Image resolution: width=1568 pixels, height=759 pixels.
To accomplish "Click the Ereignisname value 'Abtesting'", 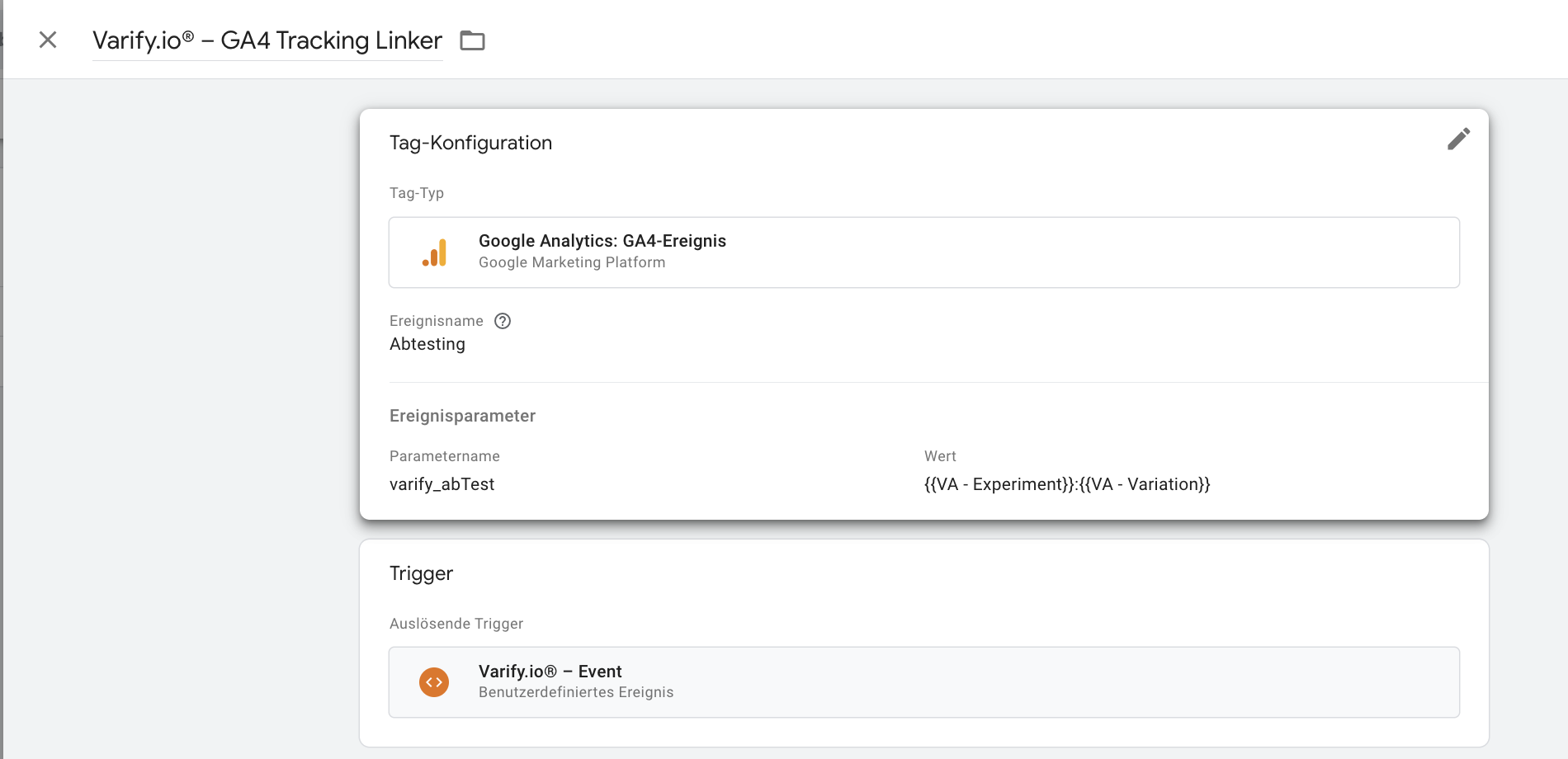I will tap(427, 344).
